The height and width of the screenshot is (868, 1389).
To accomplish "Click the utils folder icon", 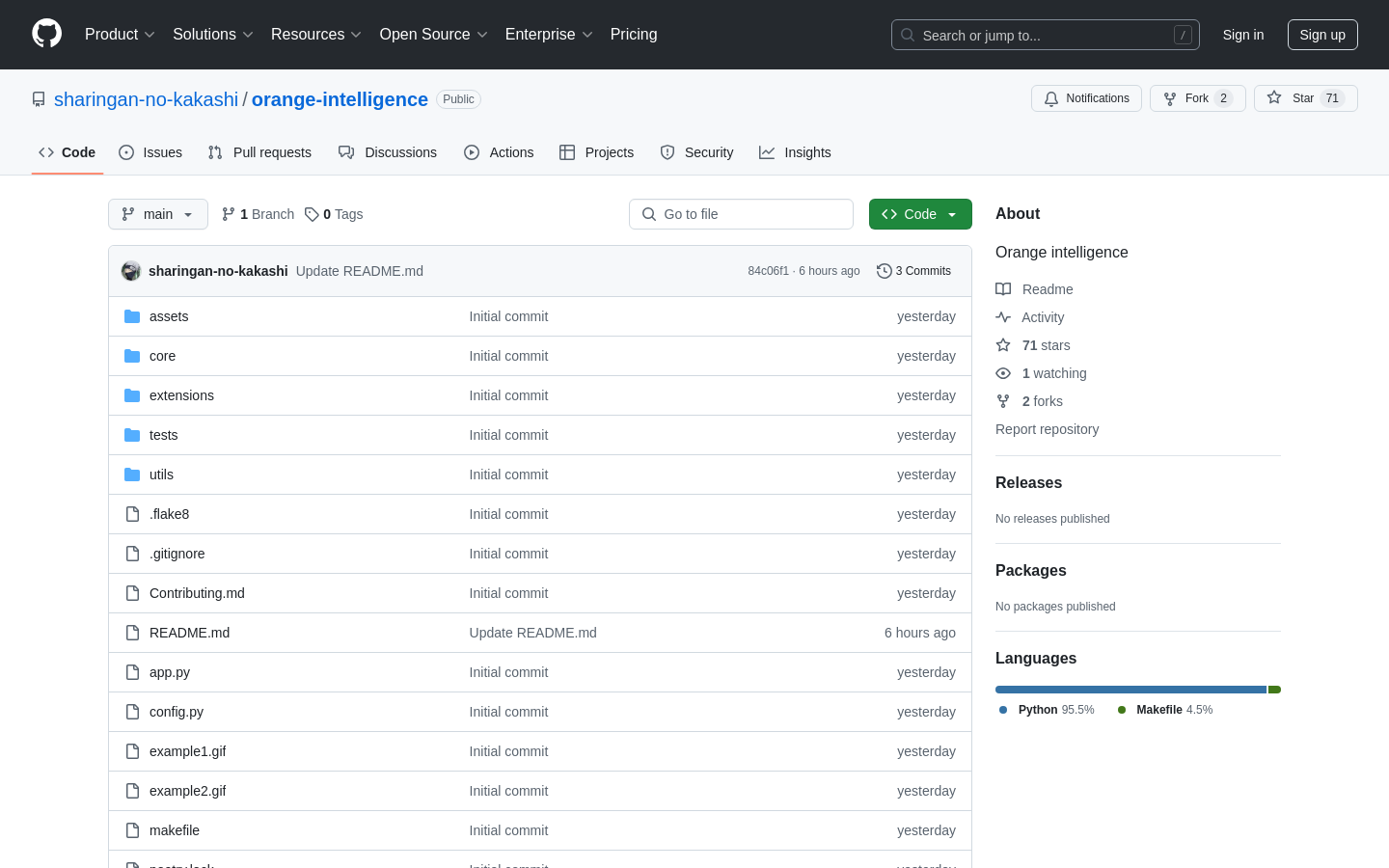I will coord(132,475).
